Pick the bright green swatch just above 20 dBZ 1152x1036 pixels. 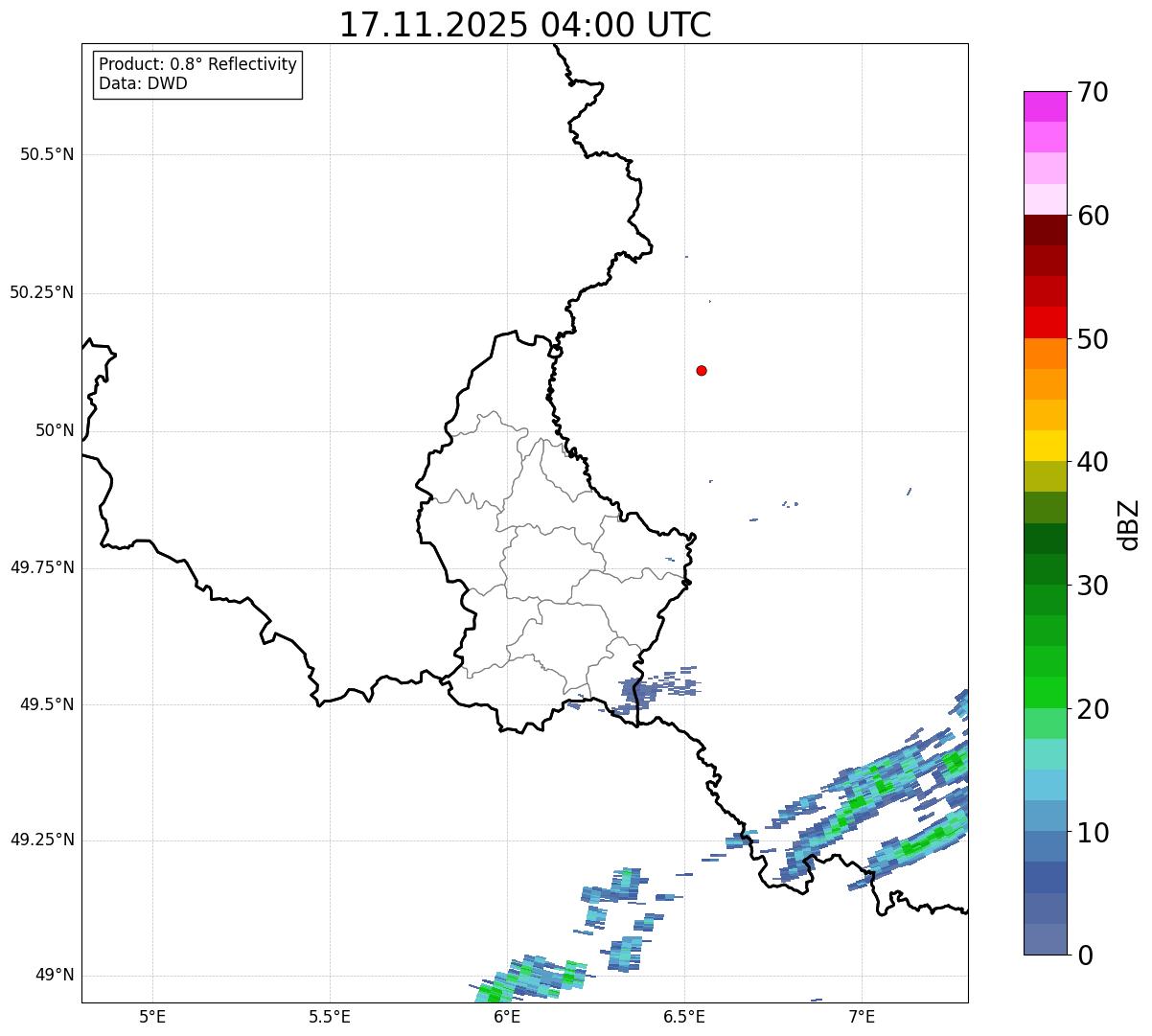tap(1045, 692)
